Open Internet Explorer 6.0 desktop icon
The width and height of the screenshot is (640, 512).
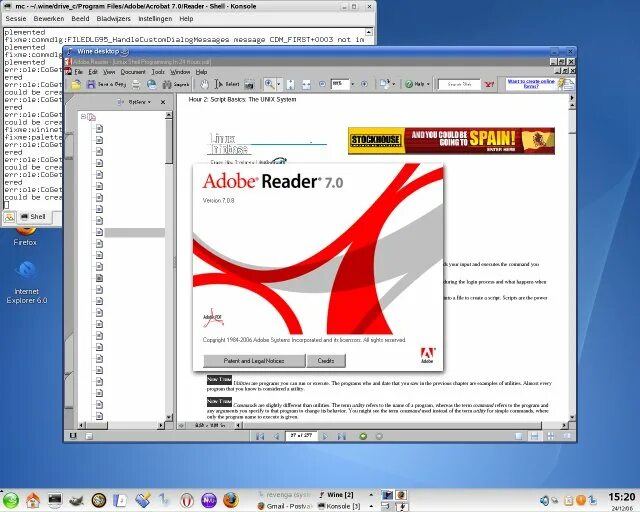tap(27, 283)
